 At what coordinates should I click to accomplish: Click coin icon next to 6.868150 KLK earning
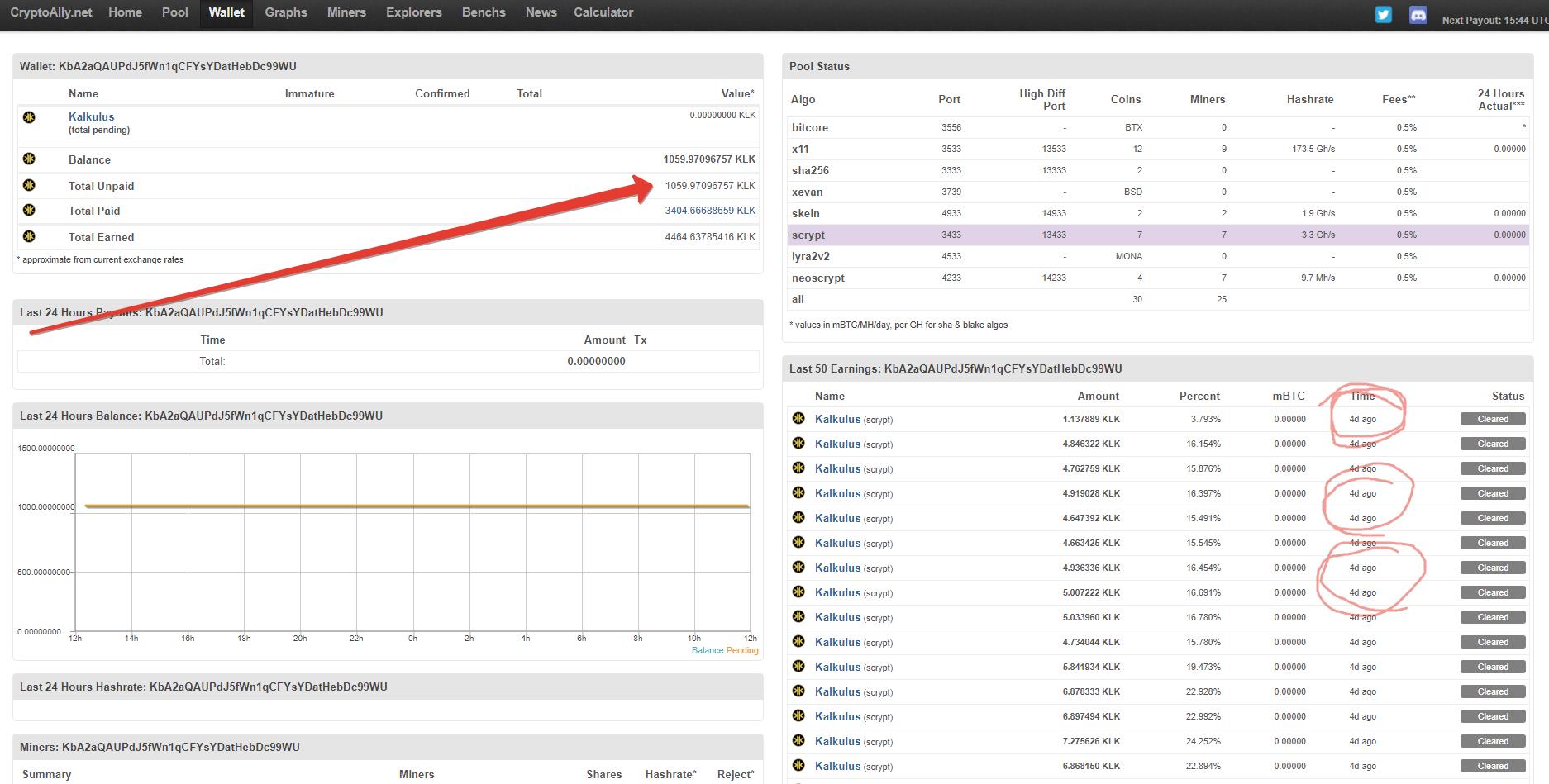798,765
